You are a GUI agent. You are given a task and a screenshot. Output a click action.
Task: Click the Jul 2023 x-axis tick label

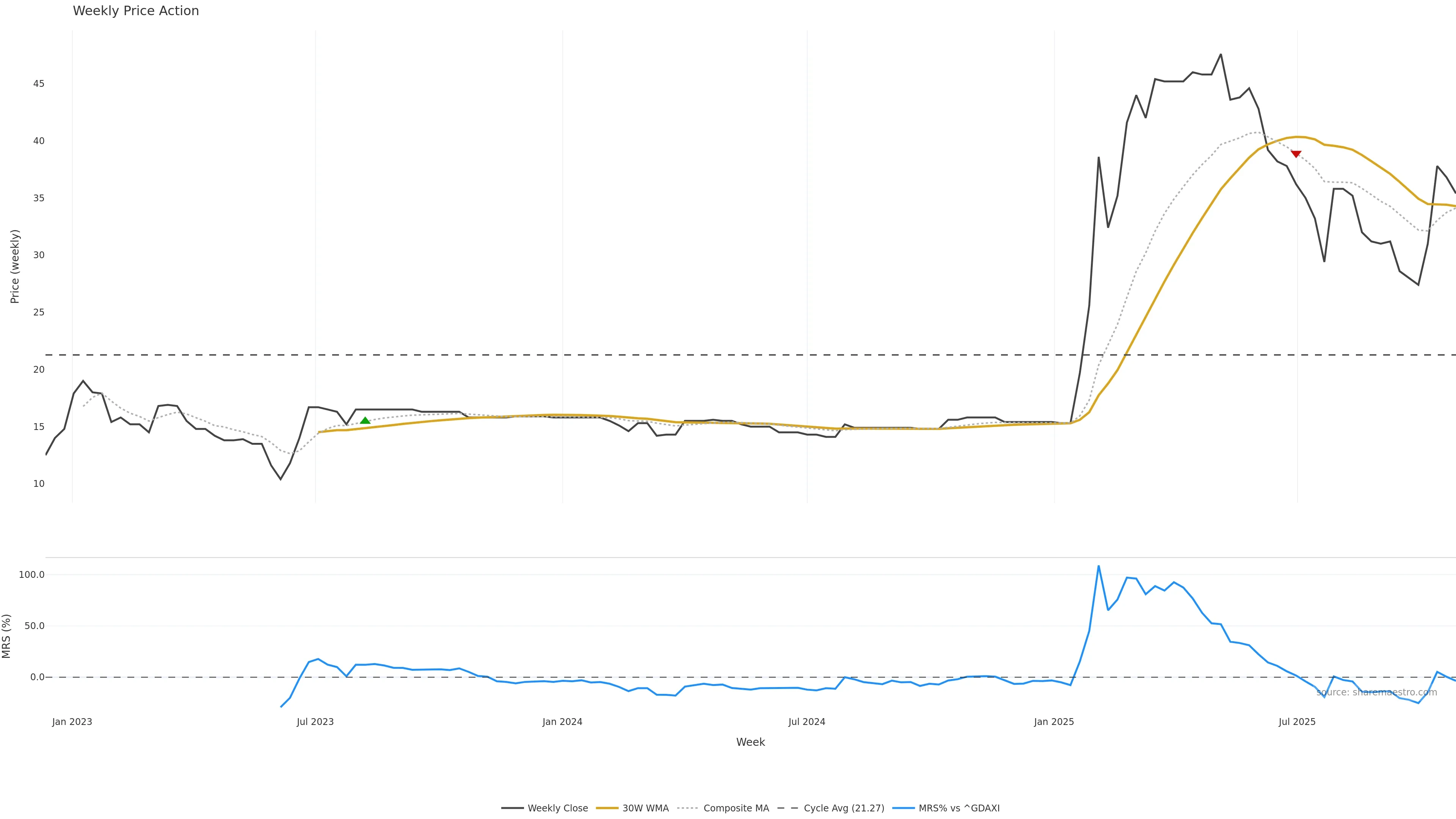315,722
